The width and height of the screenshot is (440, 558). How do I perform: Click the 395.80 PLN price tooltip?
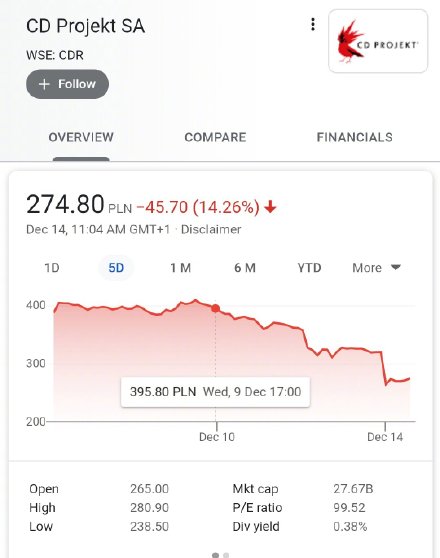coord(215,392)
